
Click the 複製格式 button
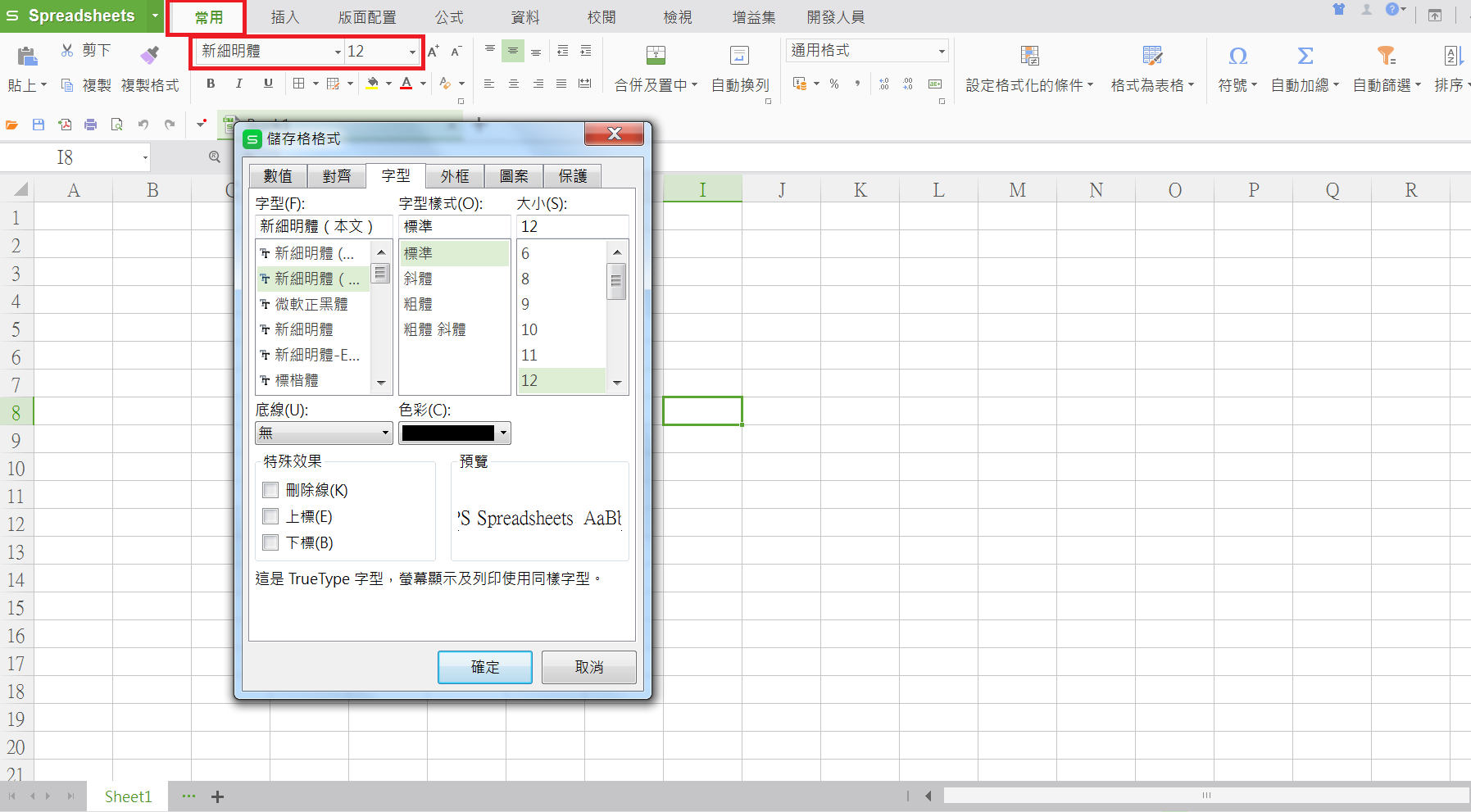pyautogui.click(x=150, y=85)
